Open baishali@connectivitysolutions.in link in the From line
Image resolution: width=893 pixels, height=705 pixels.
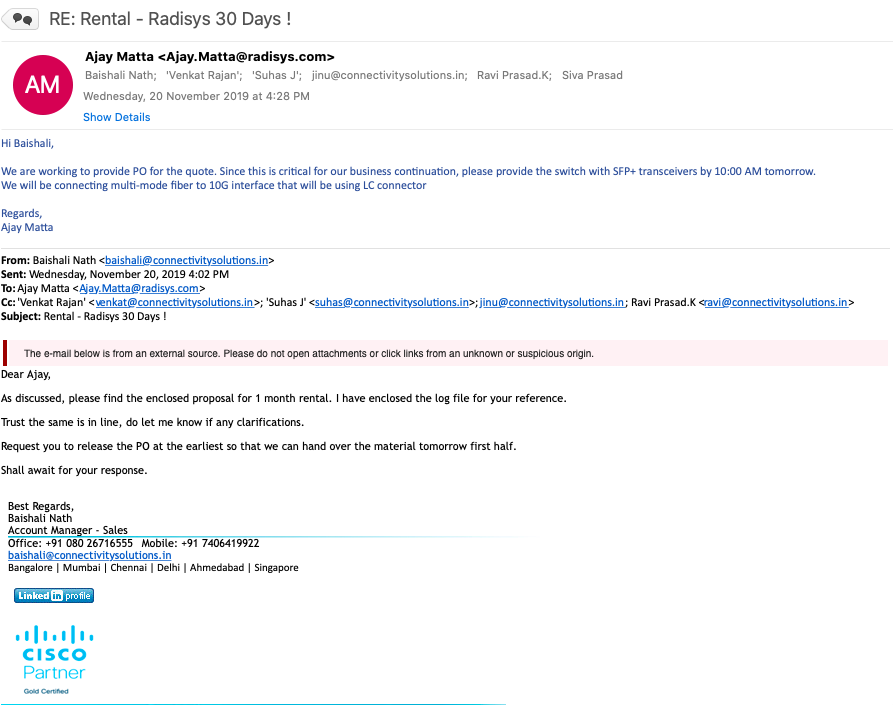(x=186, y=260)
